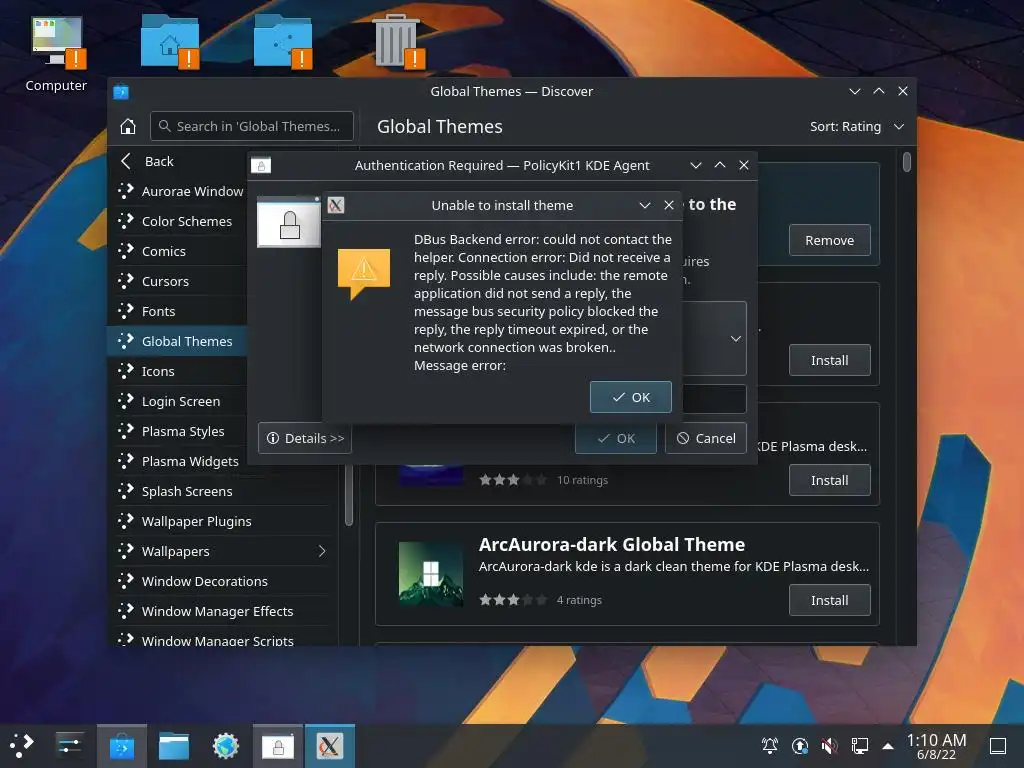1024x768 pixels.
Task: Select Window Decorations category
Action: 222,581
